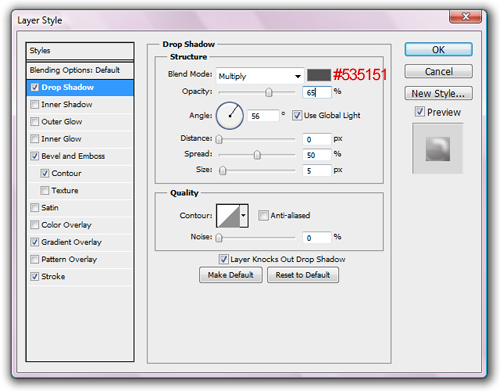Viewport: 500px width, 391px height.
Task: Select the Drop Shadow label in list
Action: click(68, 87)
